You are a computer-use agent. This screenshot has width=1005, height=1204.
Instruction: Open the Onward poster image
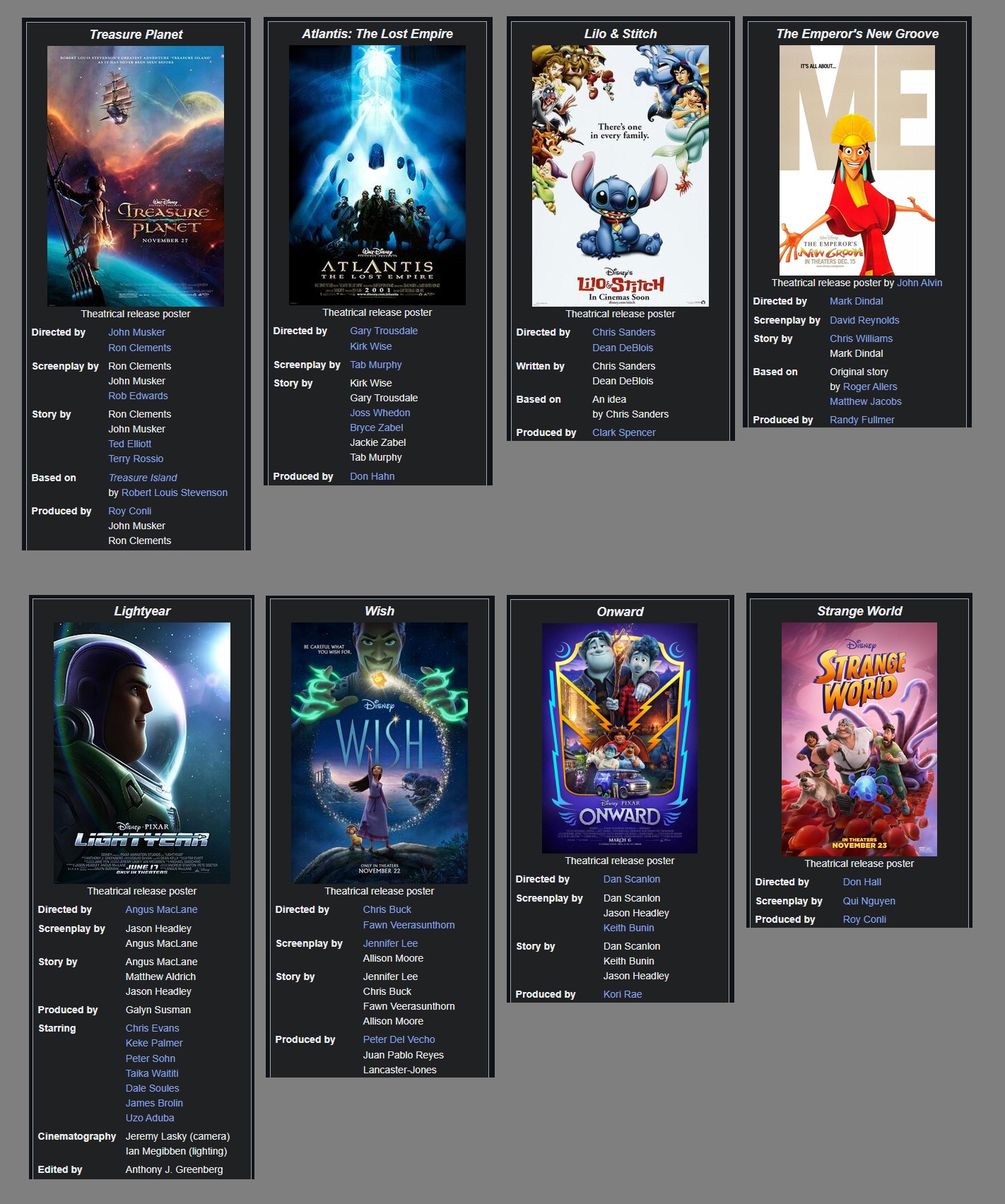click(x=620, y=738)
